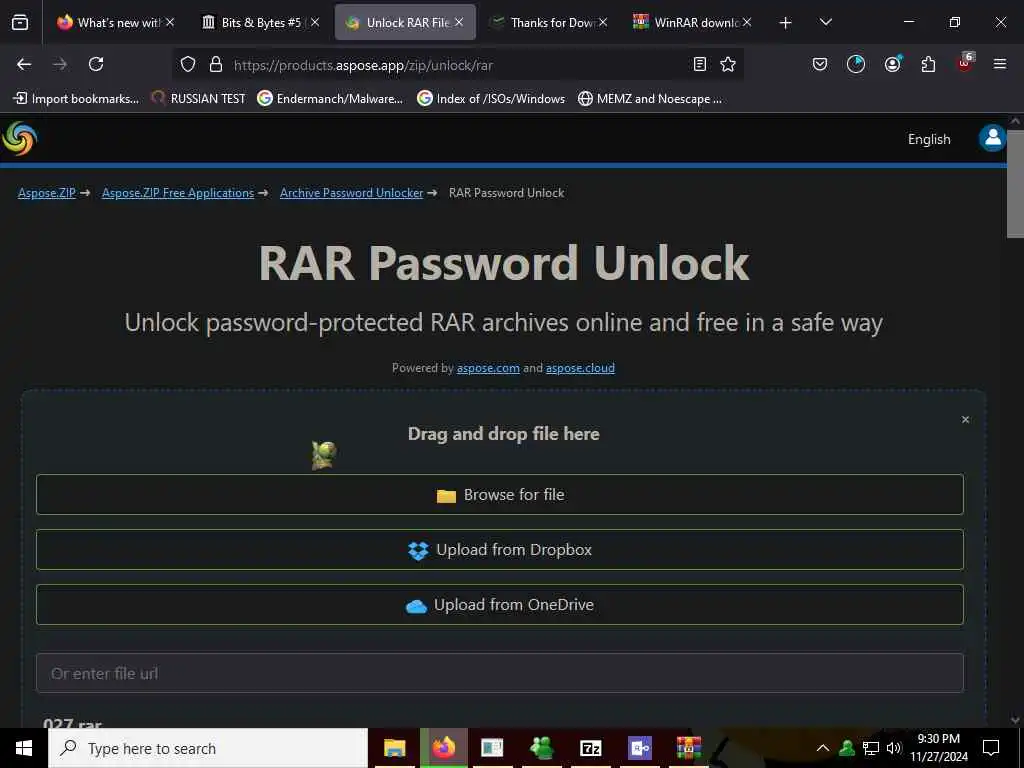Click the Browse for file button

point(500,494)
